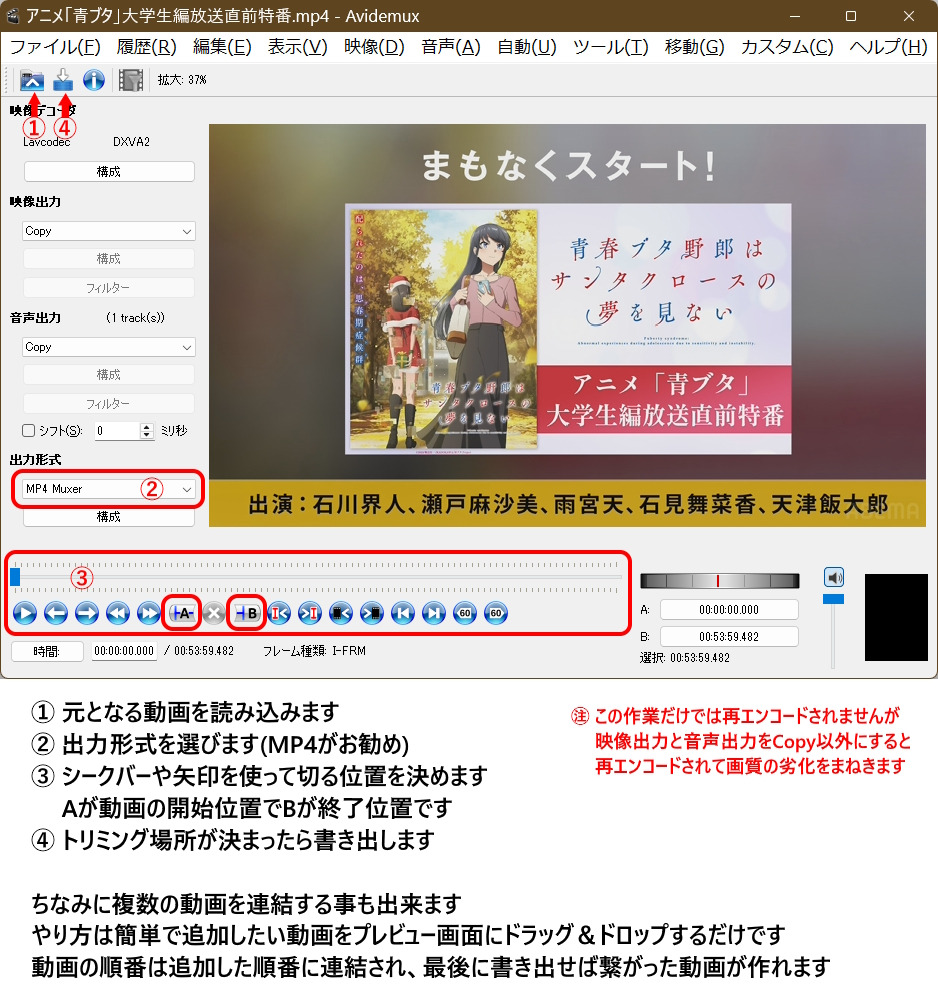Click the フレーム種類: I-FRM label
938x1000 pixels.
tap(314, 651)
